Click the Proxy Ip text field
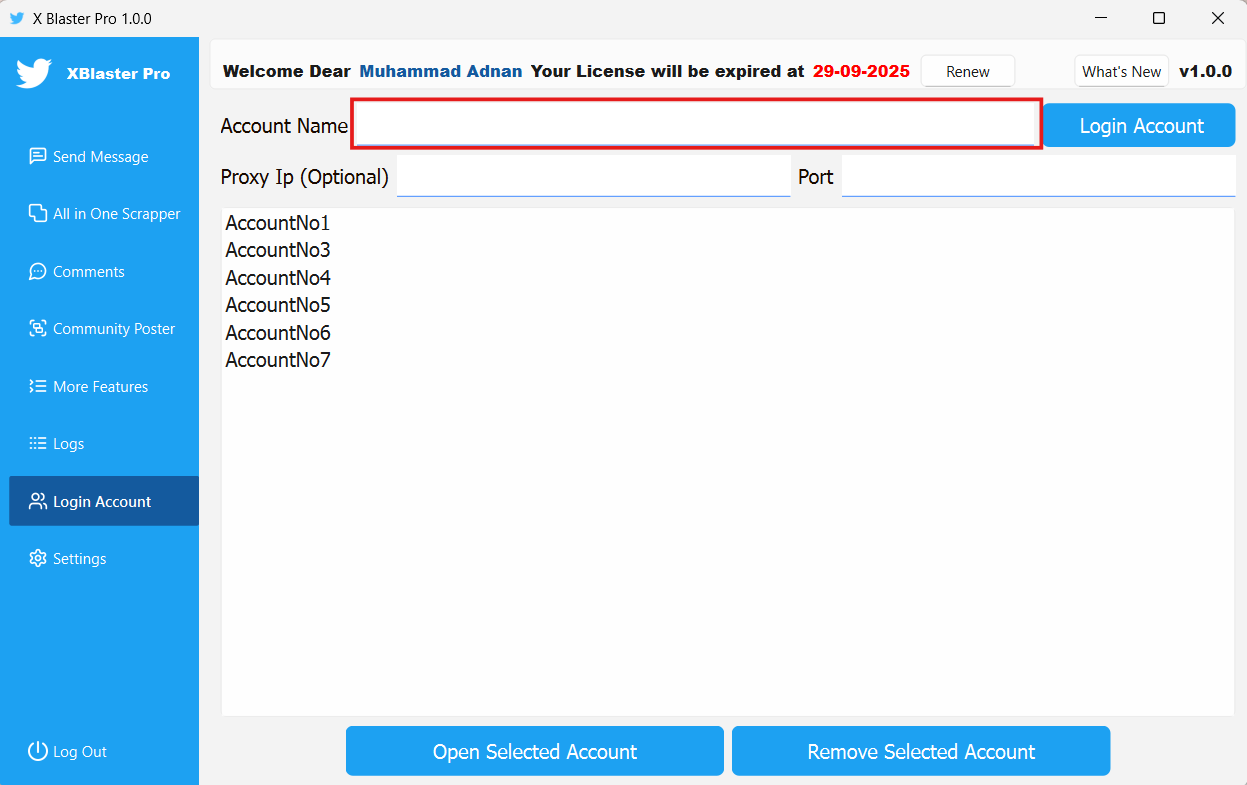Image resolution: width=1247 pixels, height=785 pixels. (593, 177)
